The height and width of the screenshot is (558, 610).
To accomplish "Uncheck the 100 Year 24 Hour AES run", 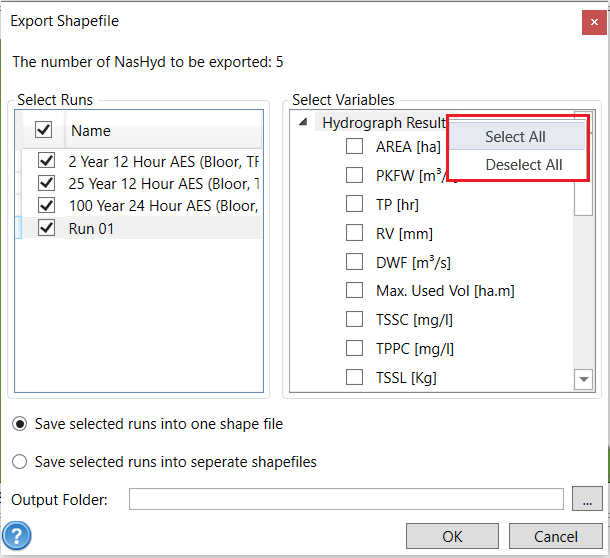I will pos(46,205).
